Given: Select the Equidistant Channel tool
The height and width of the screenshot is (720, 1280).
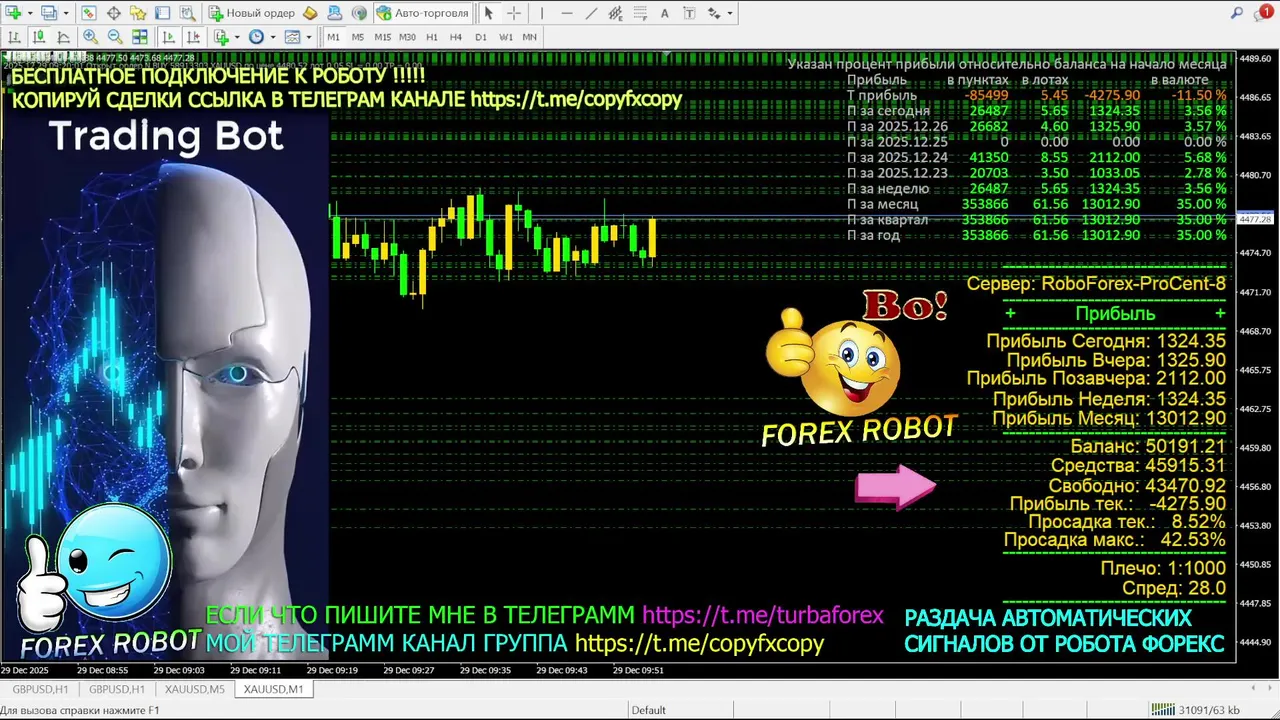Looking at the screenshot, I should coord(615,13).
